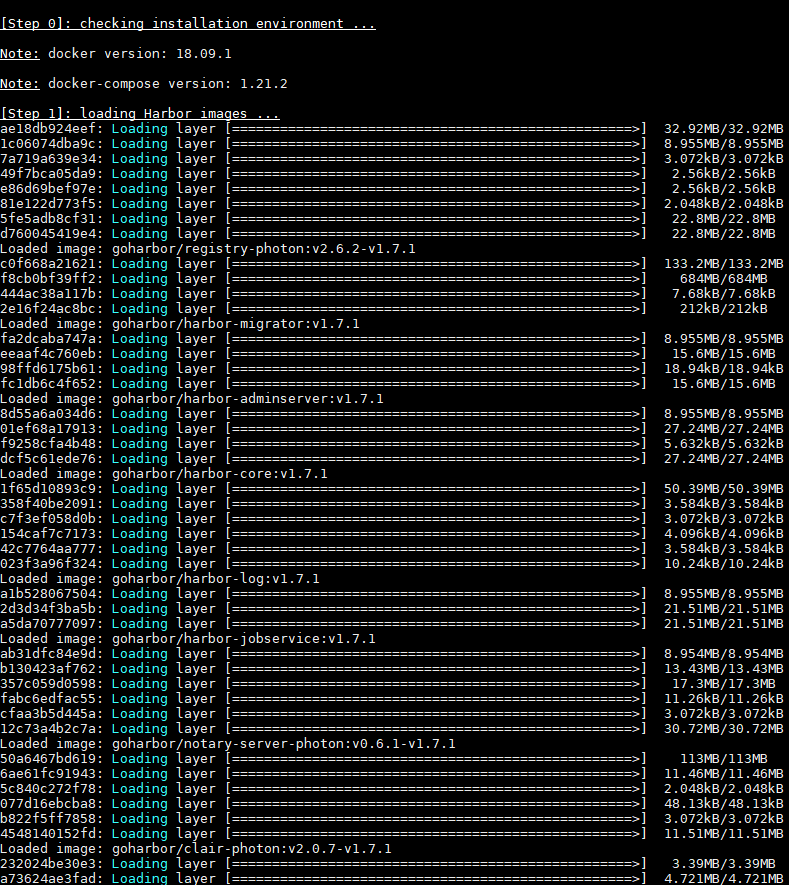Click the 'docker version: 18.09.1' text
The height and width of the screenshot is (885, 789).
click(x=139, y=54)
